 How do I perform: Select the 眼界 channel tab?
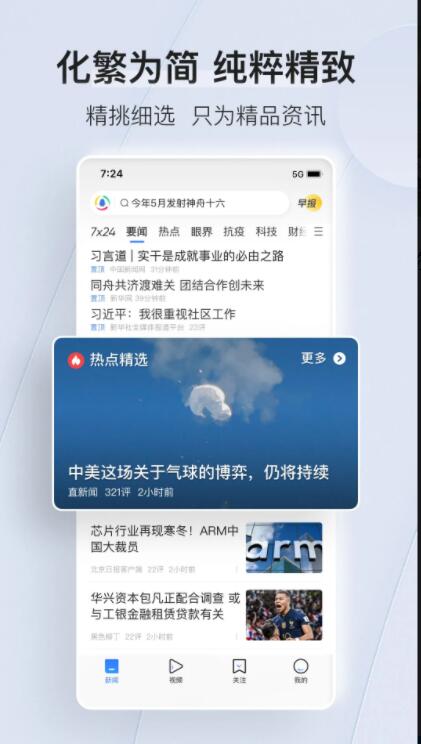click(202, 232)
